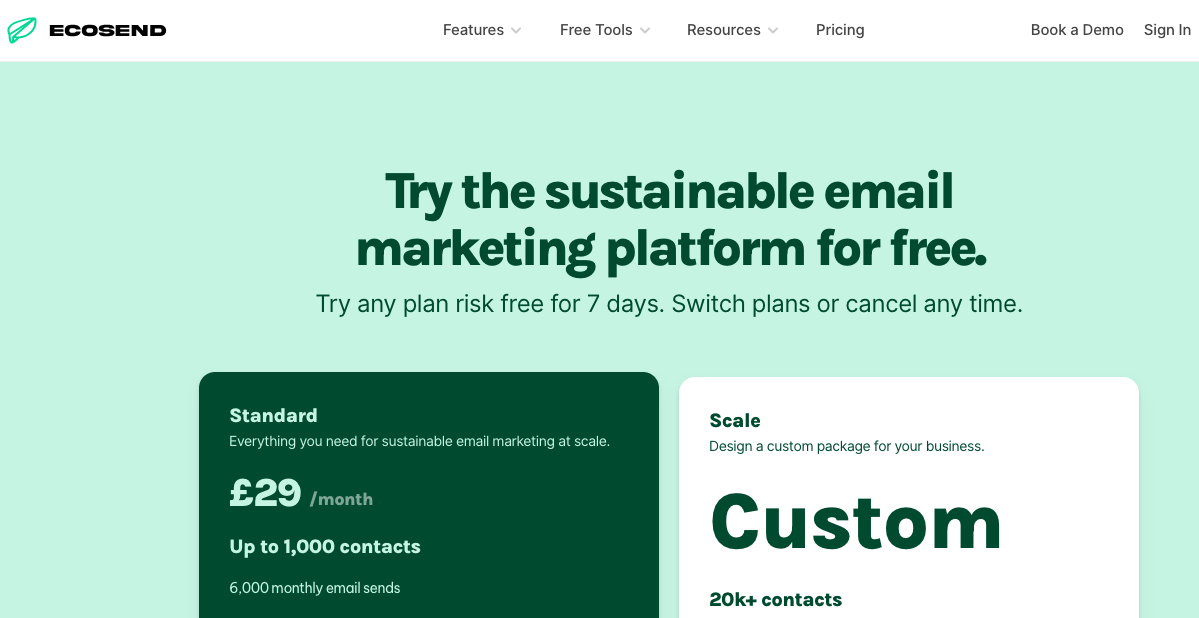The height and width of the screenshot is (618, 1199).
Task: Click the chevron next to Resources
Action: [x=772, y=31]
